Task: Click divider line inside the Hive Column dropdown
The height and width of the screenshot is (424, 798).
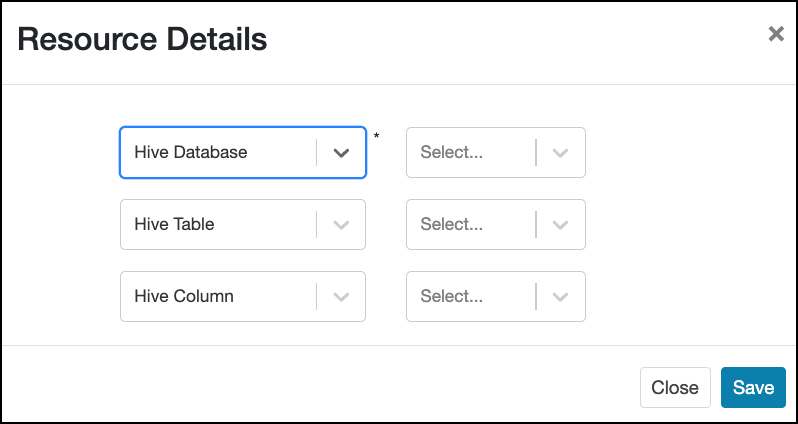Action: pos(317,297)
